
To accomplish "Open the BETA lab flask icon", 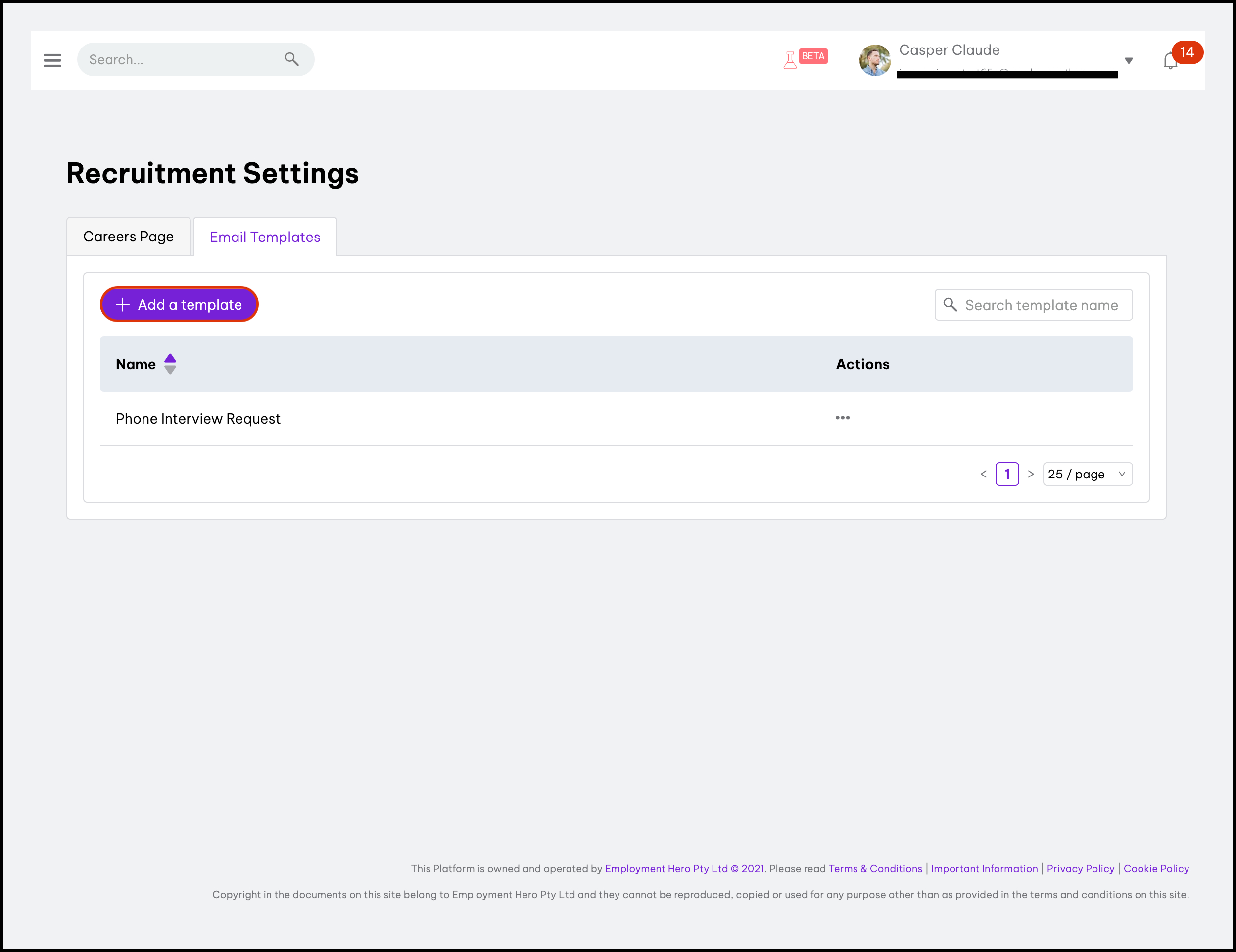I will pos(790,59).
